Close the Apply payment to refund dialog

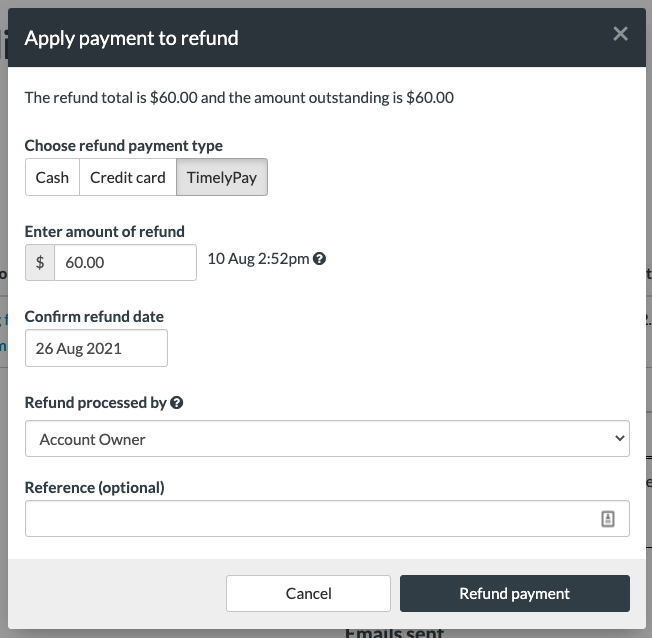click(x=620, y=34)
